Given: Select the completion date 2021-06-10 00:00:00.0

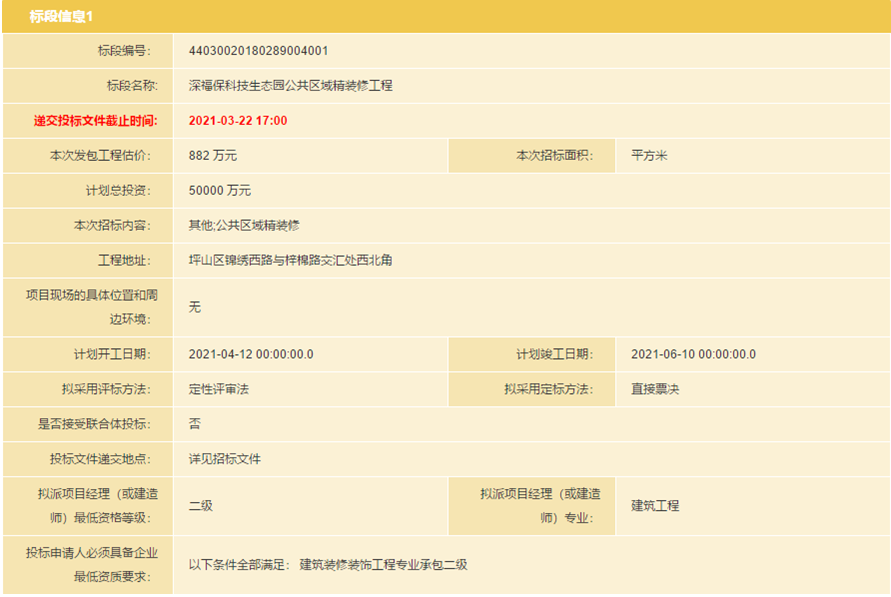Looking at the screenshot, I should [693, 354].
